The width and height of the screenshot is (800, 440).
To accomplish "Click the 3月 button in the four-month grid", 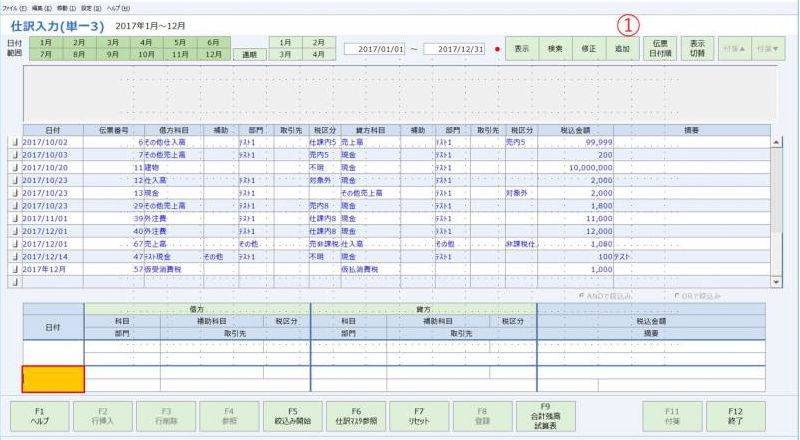I will click(285, 54).
